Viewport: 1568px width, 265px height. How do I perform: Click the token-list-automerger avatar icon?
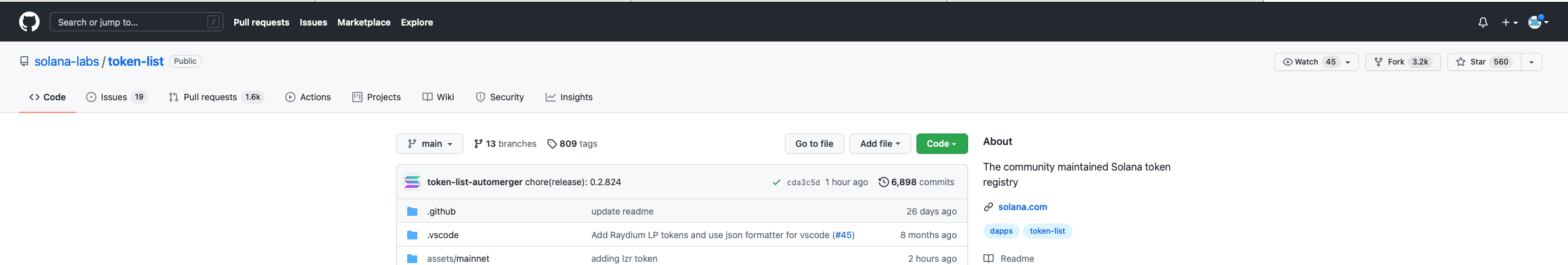[x=412, y=182]
